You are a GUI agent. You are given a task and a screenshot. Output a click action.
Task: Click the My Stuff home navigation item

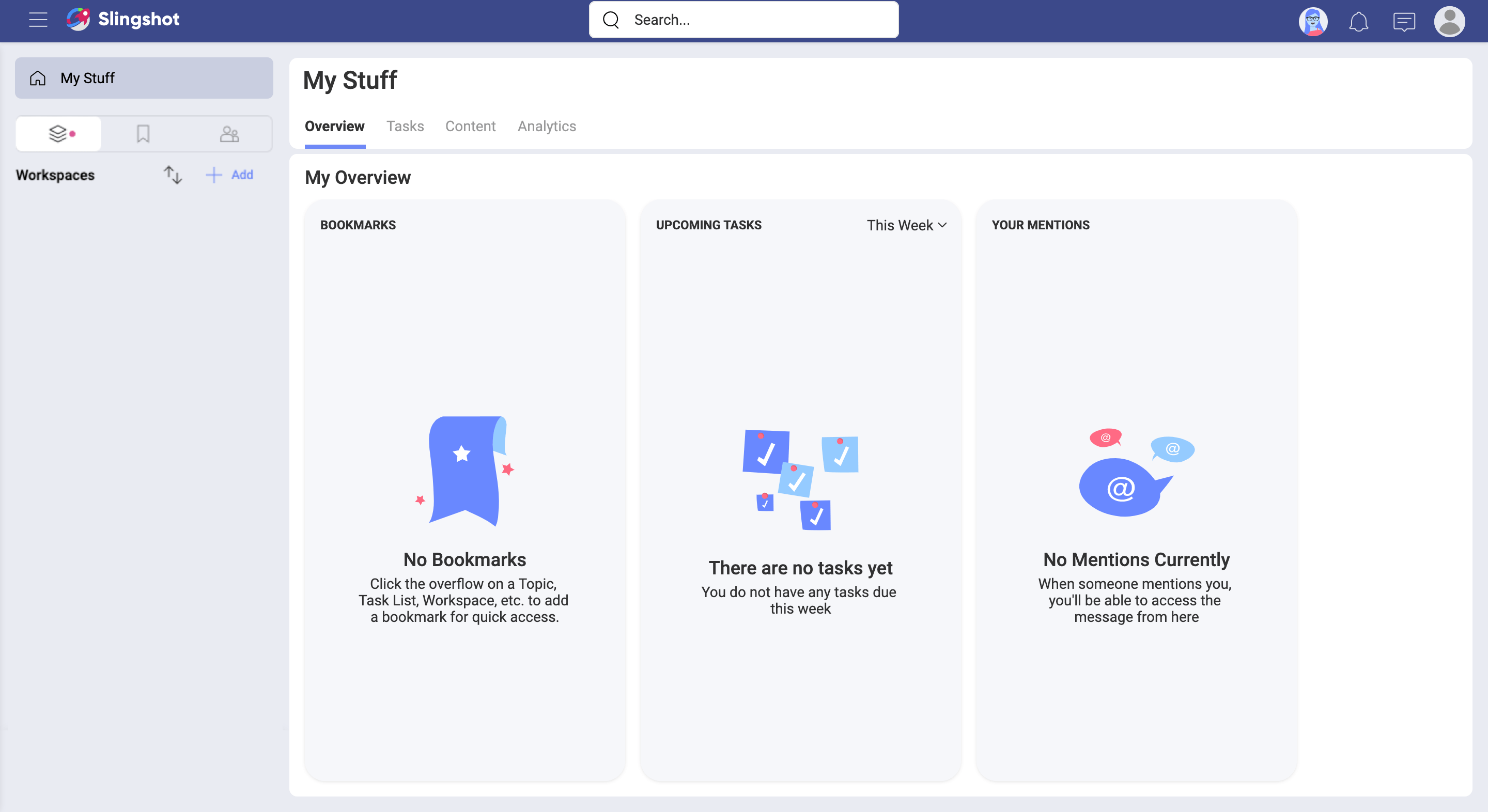(x=144, y=77)
